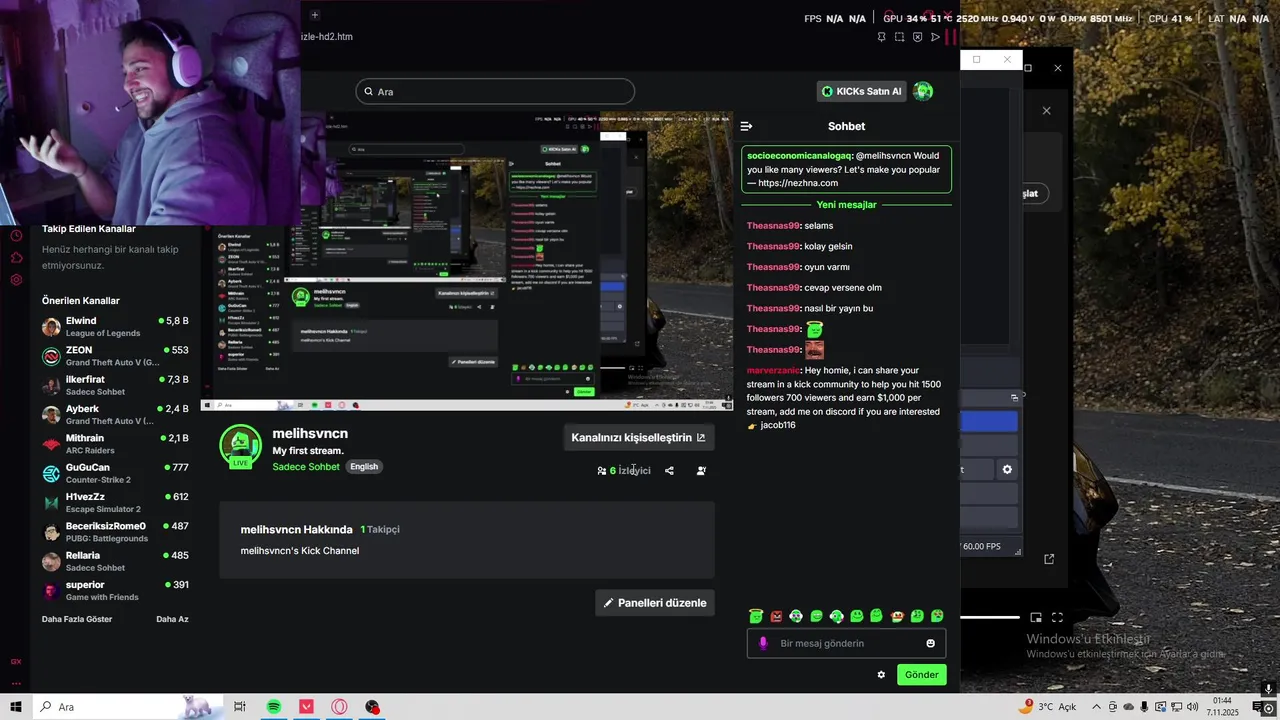Open Mithrain recommended channel

pos(115,444)
